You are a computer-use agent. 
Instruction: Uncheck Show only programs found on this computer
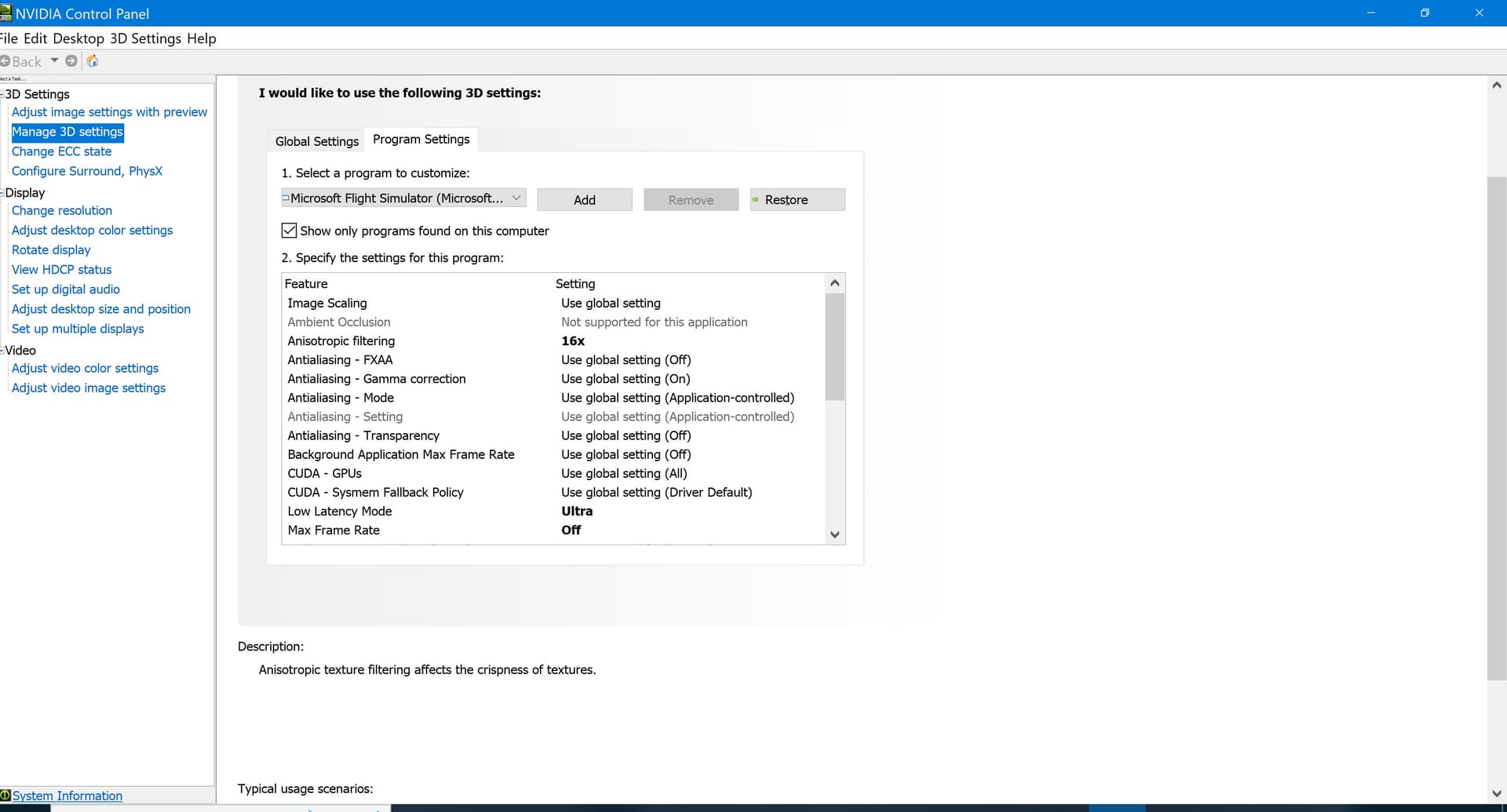(289, 230)
